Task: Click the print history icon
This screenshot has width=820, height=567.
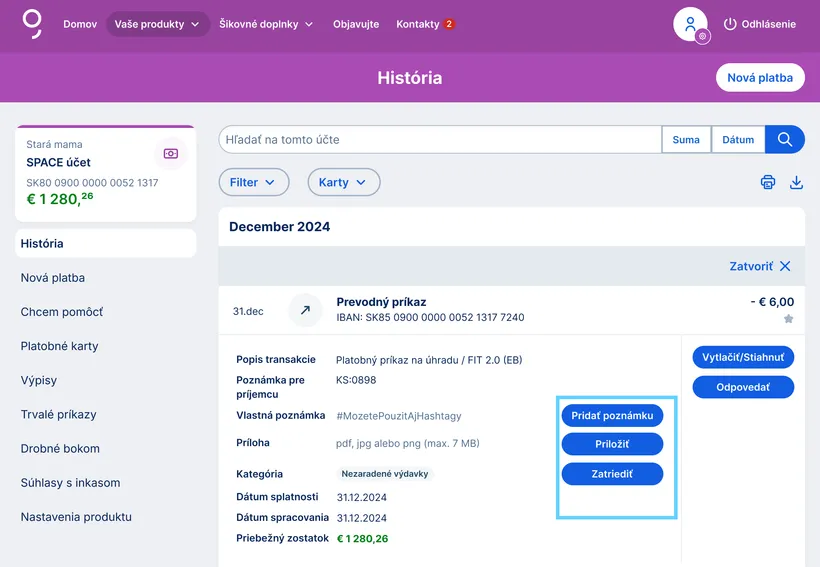Action: pyautogui.click(x=768, y=182)
